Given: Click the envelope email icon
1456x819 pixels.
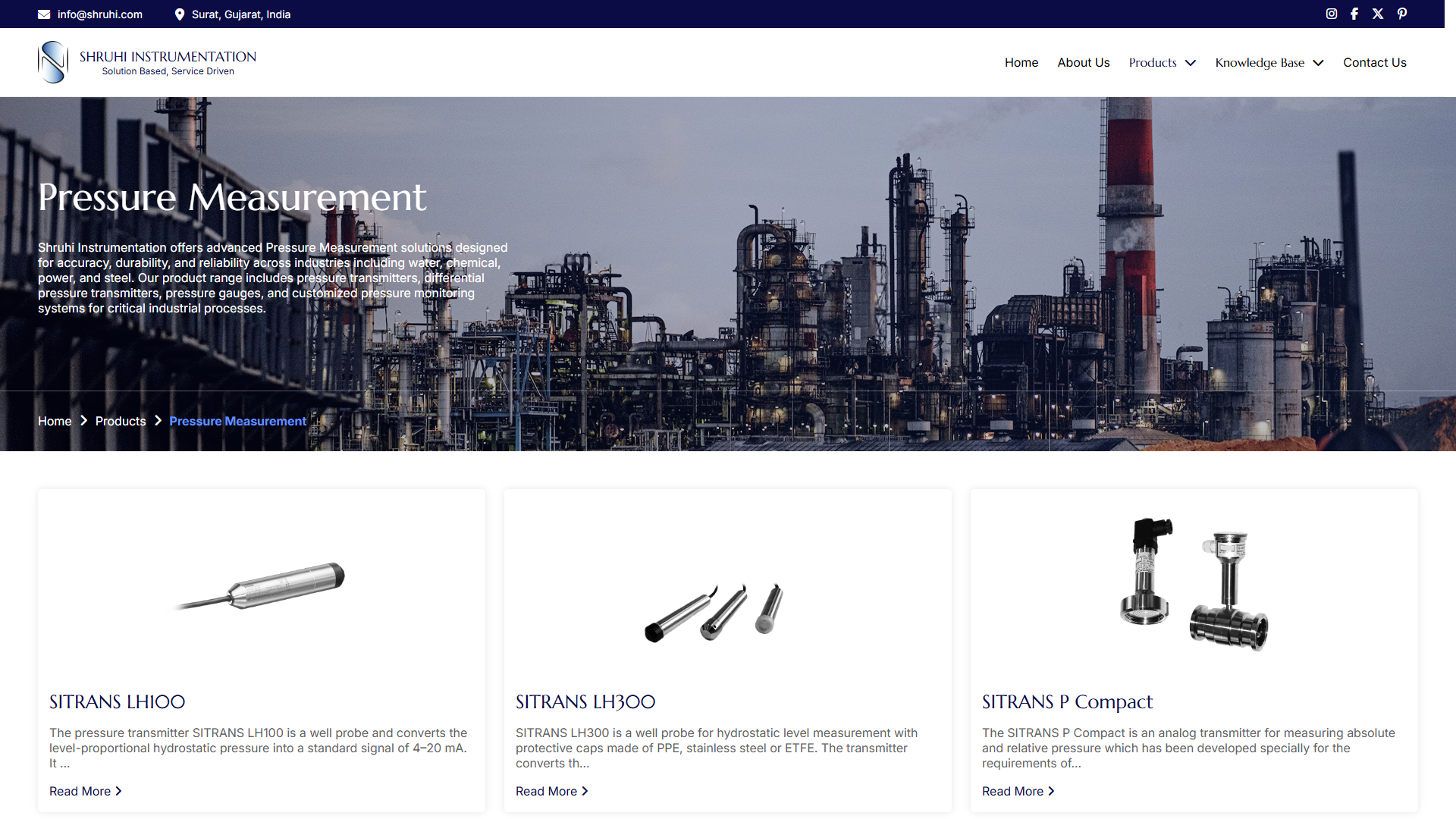Looking at the screenshot, I should point(44,14).
